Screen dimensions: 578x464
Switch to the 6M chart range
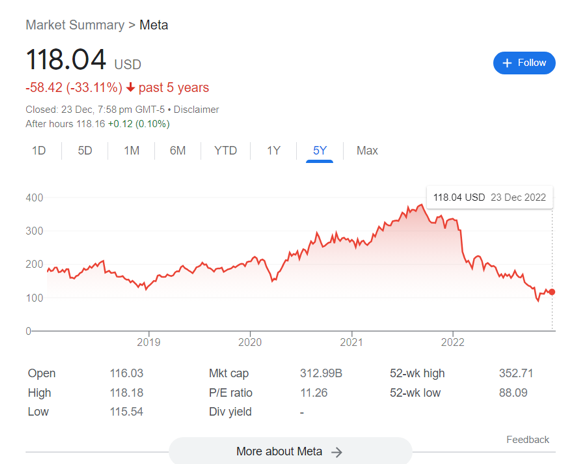point(178,151)
